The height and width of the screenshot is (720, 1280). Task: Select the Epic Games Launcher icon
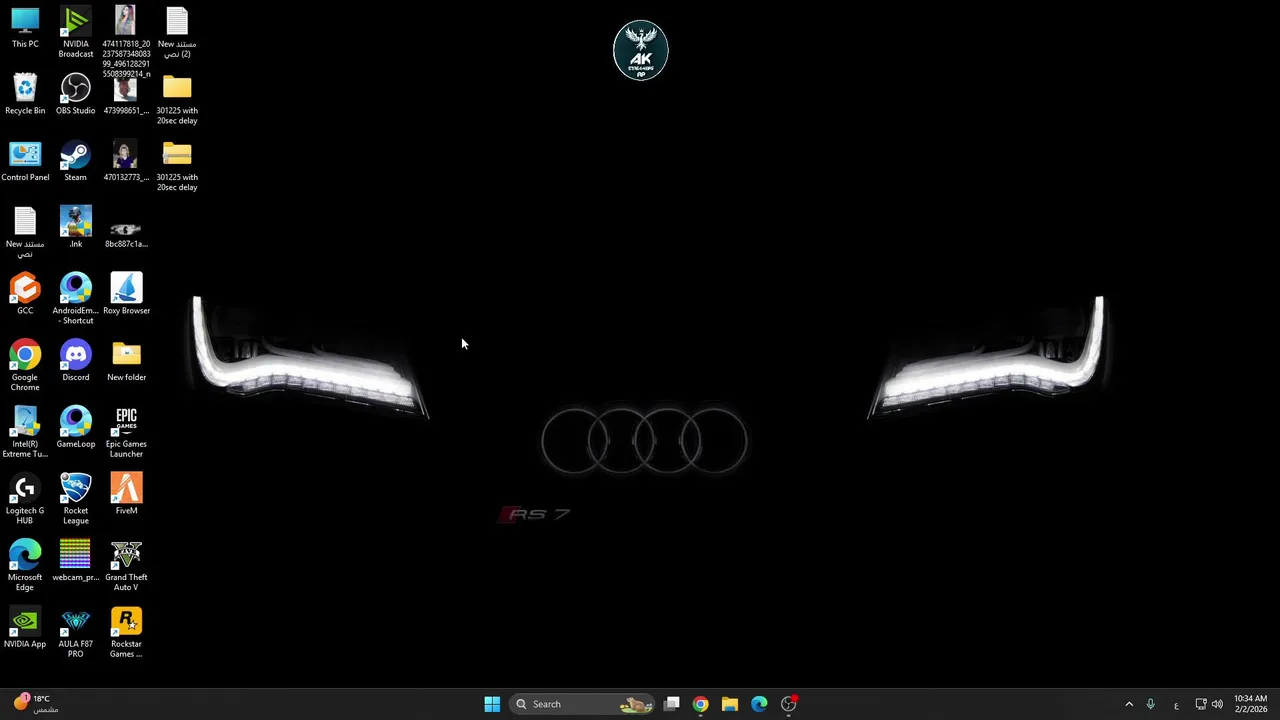tap(126, 433)
